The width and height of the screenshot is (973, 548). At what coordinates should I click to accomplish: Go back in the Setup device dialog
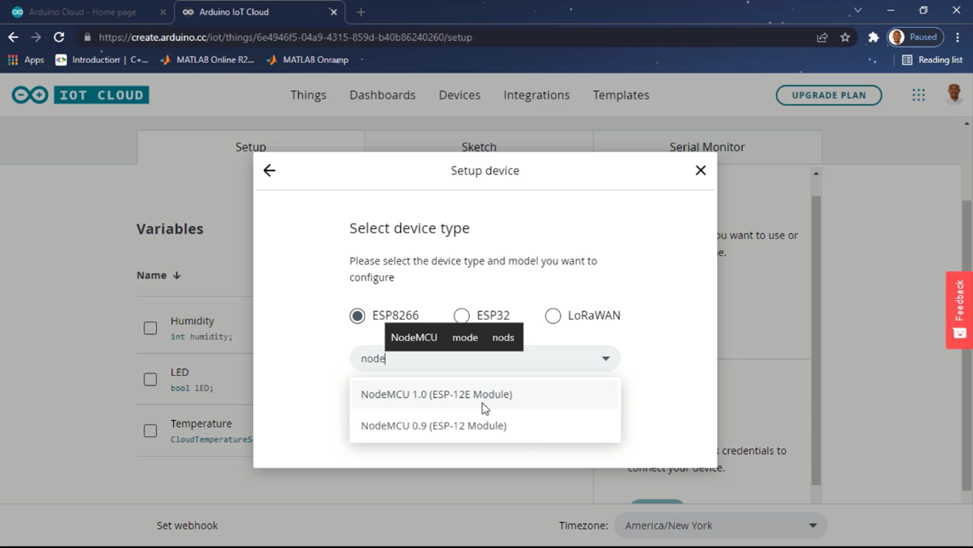[x=269, y=171]
